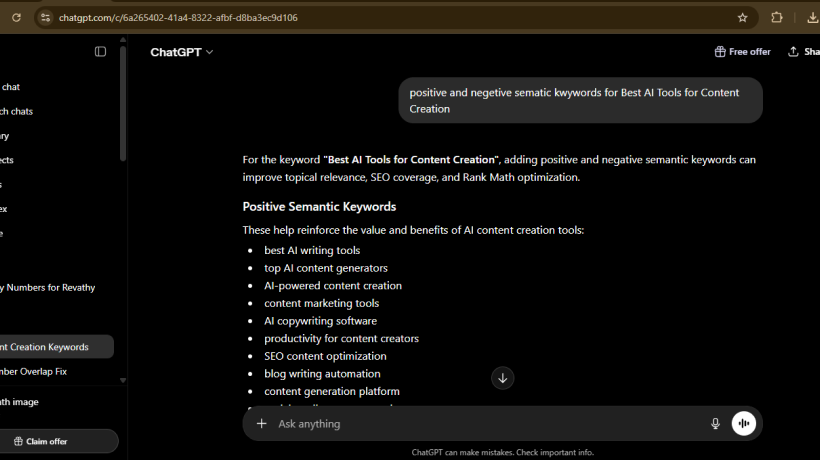Click 'blog writing automation' bullet
The image size is (820, 460).
pyautogui.click(x=322, y=374)
